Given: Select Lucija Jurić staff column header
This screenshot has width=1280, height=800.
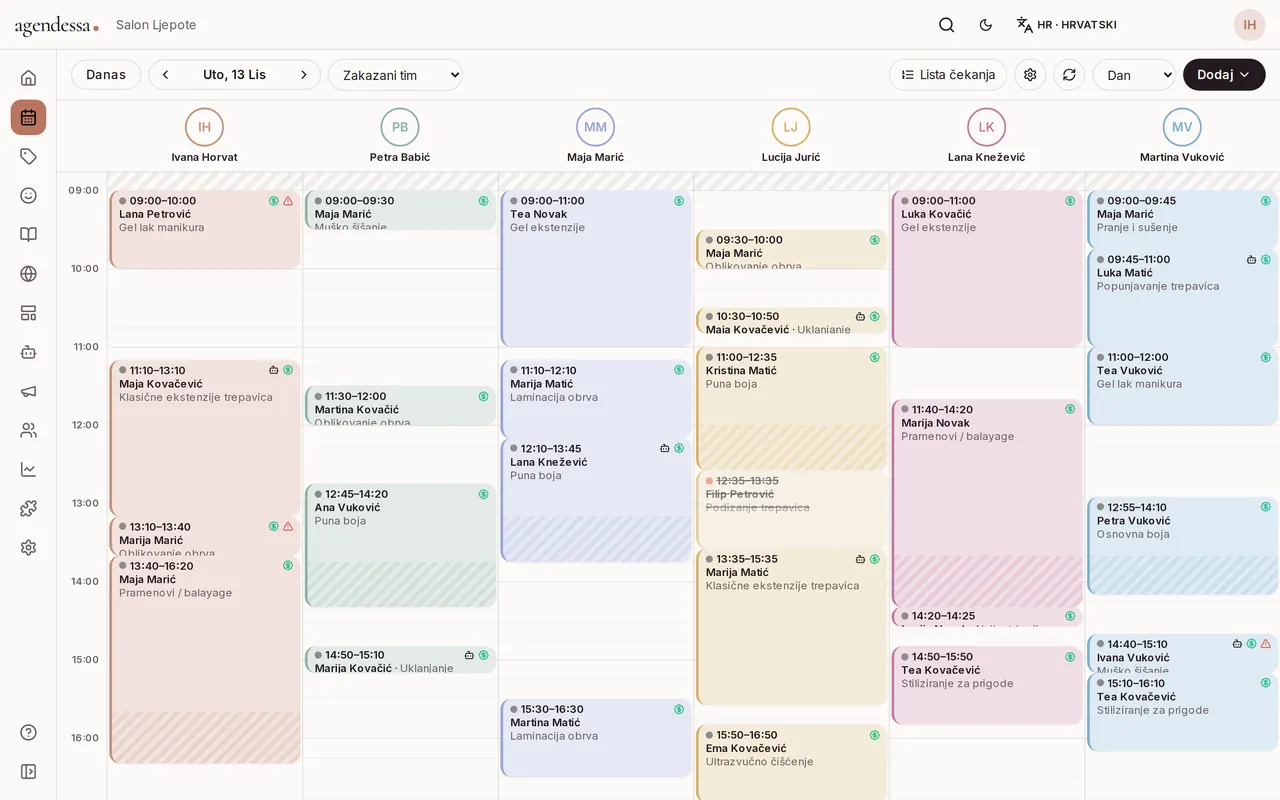Looking at the screenshot, I should 791,136.
